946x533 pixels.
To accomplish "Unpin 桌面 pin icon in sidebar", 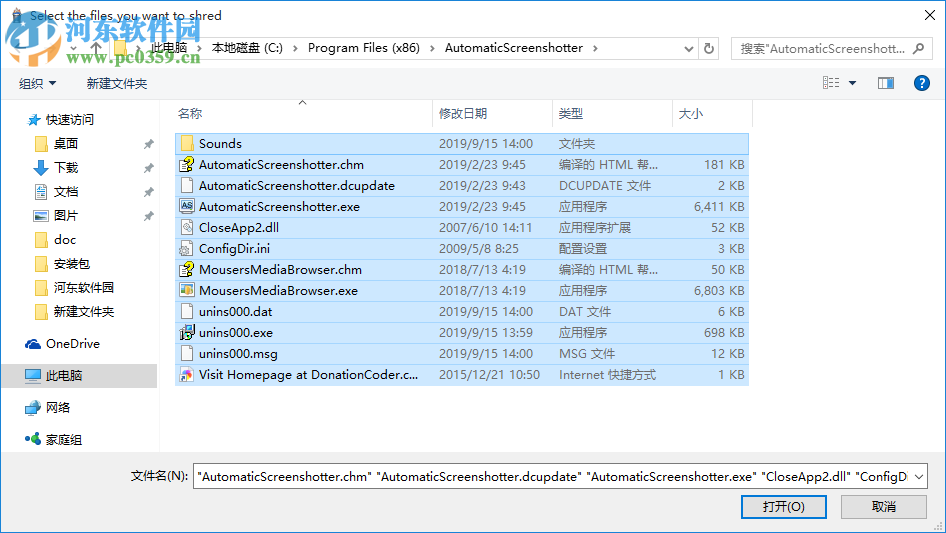I will click(148, 144).
